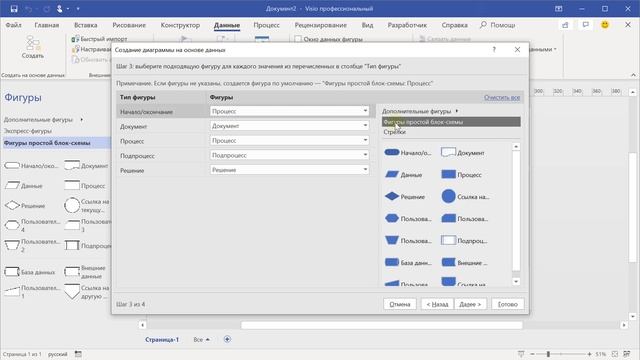Open the feedback smiley icon

coord(605,25)
